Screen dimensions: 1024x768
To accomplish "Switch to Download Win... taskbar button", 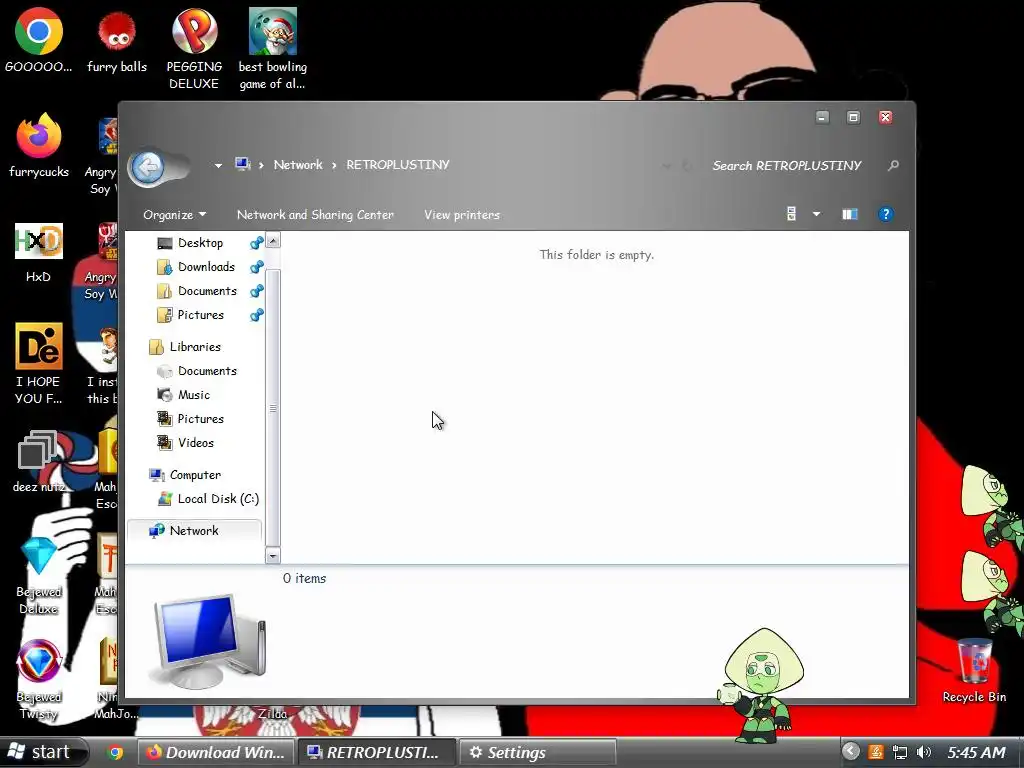I will (216, 752).
